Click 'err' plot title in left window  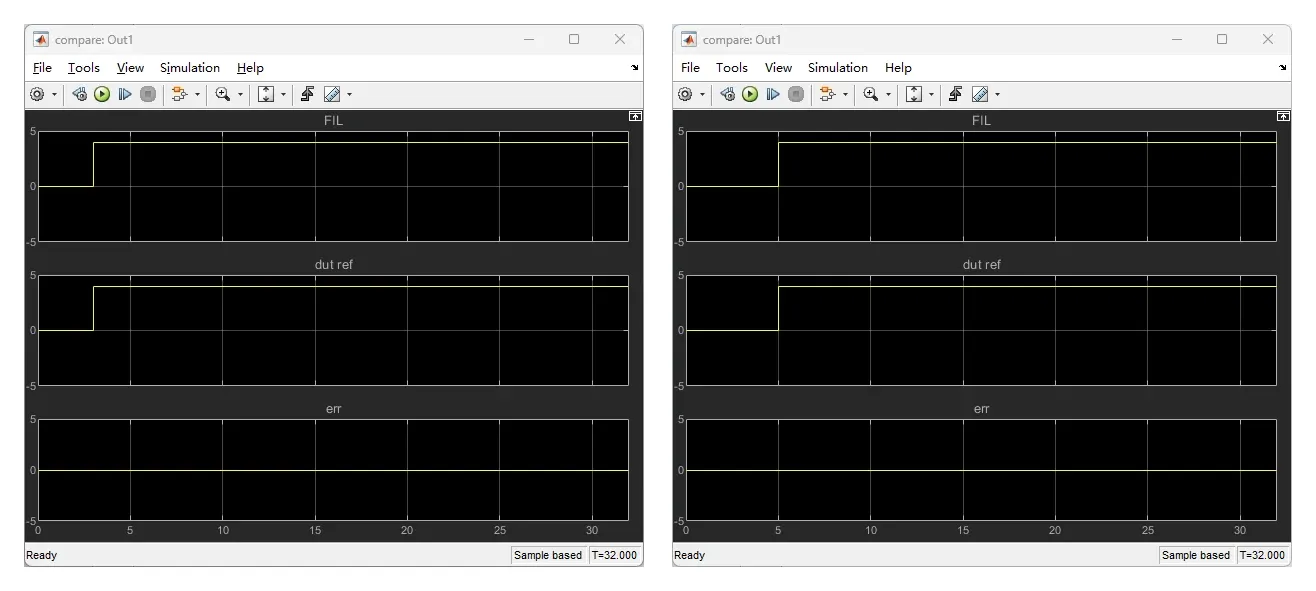coord(334,409)
